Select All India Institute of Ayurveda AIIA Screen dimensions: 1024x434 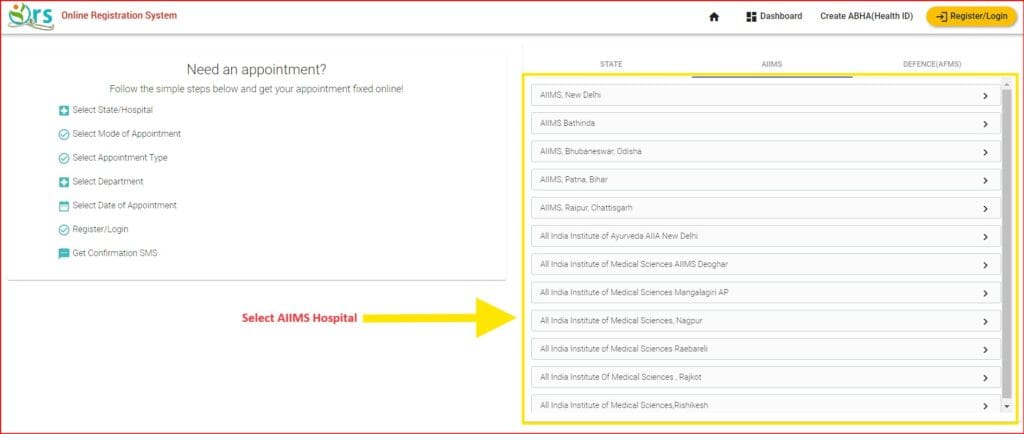pos(766,236)
